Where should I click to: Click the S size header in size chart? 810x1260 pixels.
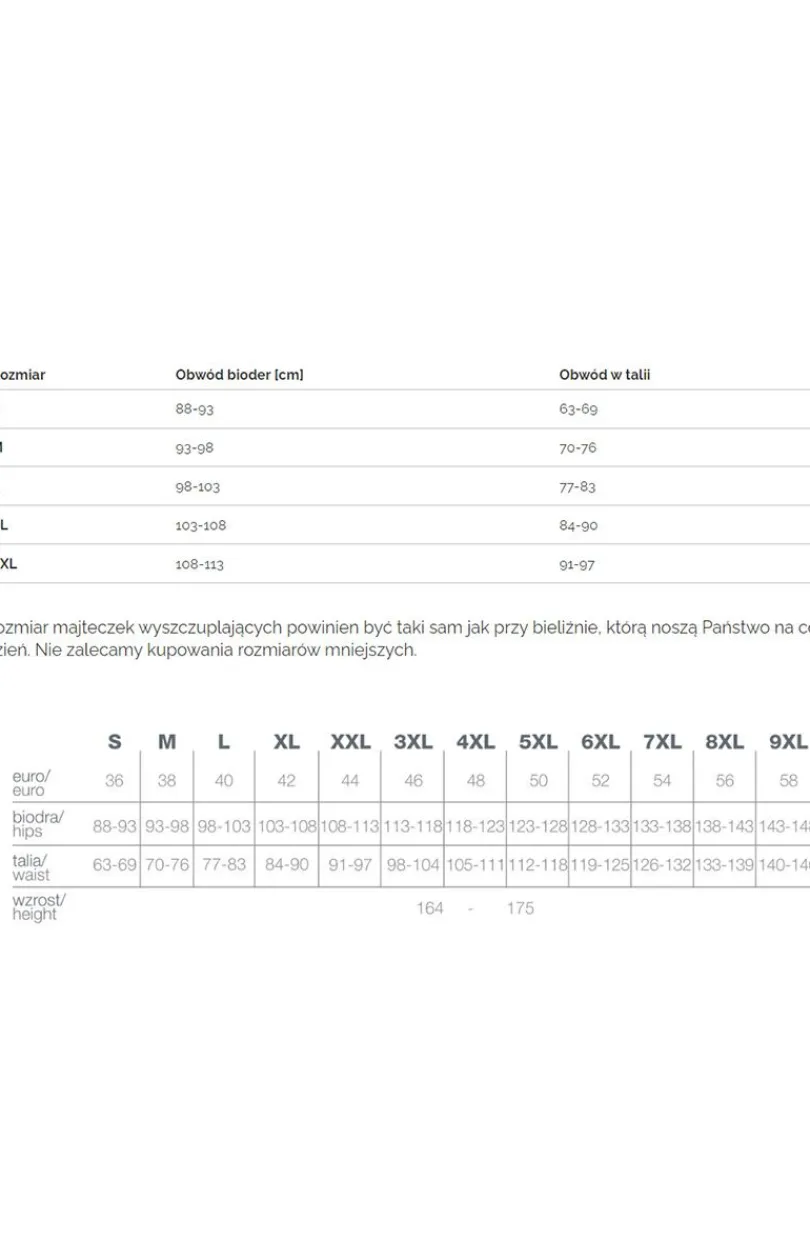click(x=115, y=742)
